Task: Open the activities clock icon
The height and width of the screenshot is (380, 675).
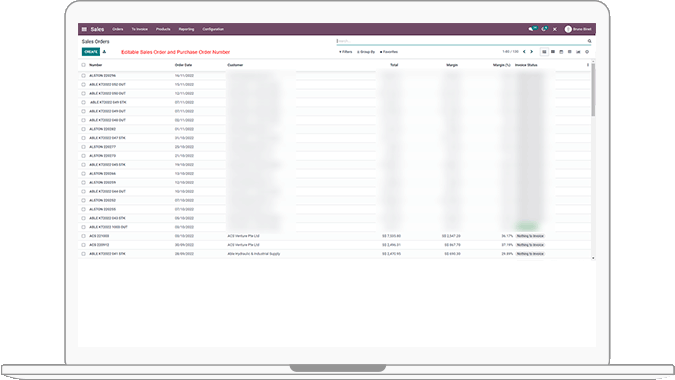Action: [x=544, y=29]
